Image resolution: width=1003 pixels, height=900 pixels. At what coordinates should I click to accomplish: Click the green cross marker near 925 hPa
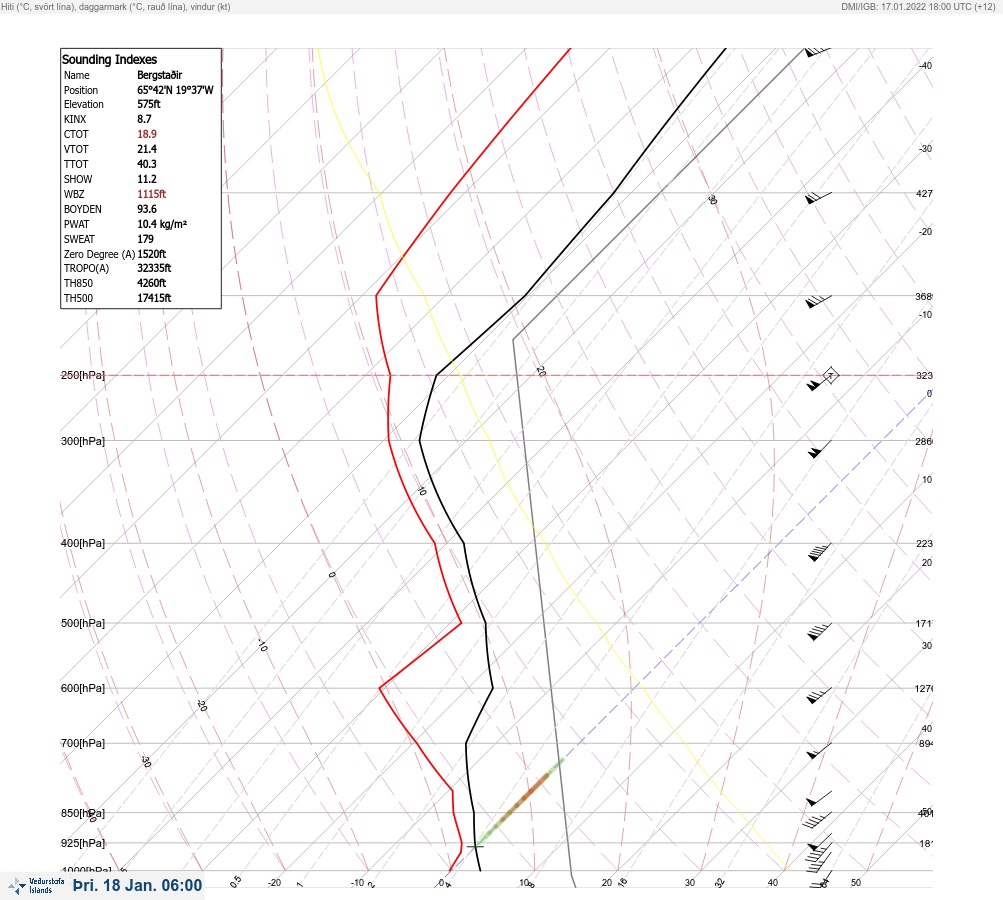click(x=475, y=846)
